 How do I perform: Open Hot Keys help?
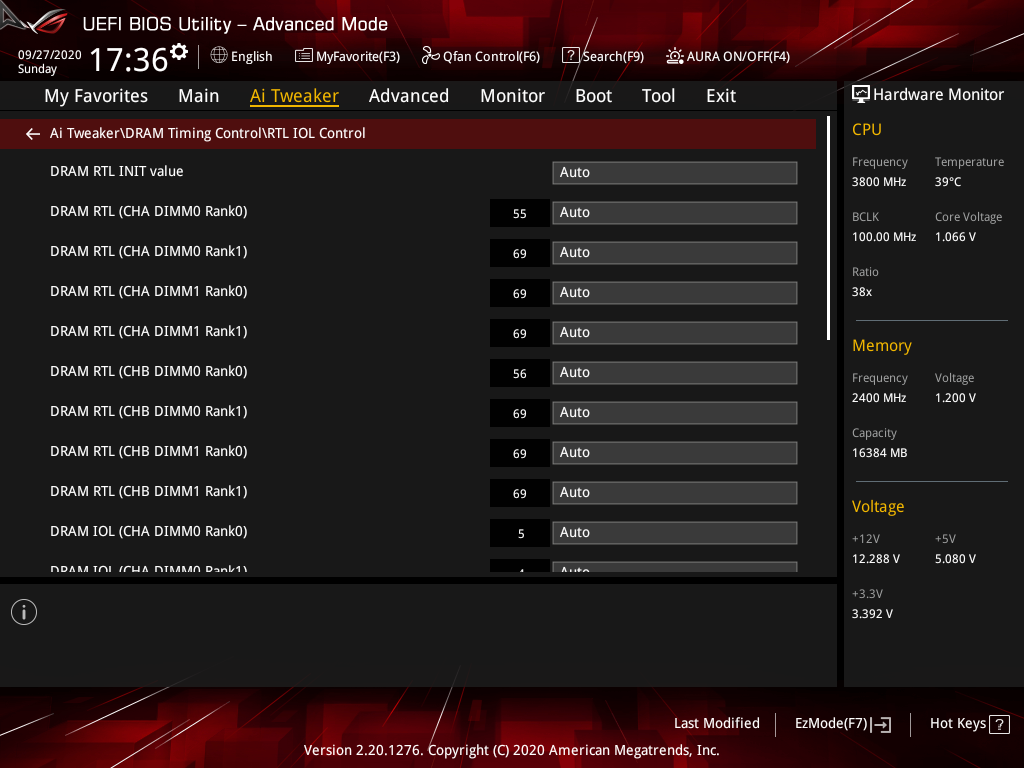coord(958,723)
